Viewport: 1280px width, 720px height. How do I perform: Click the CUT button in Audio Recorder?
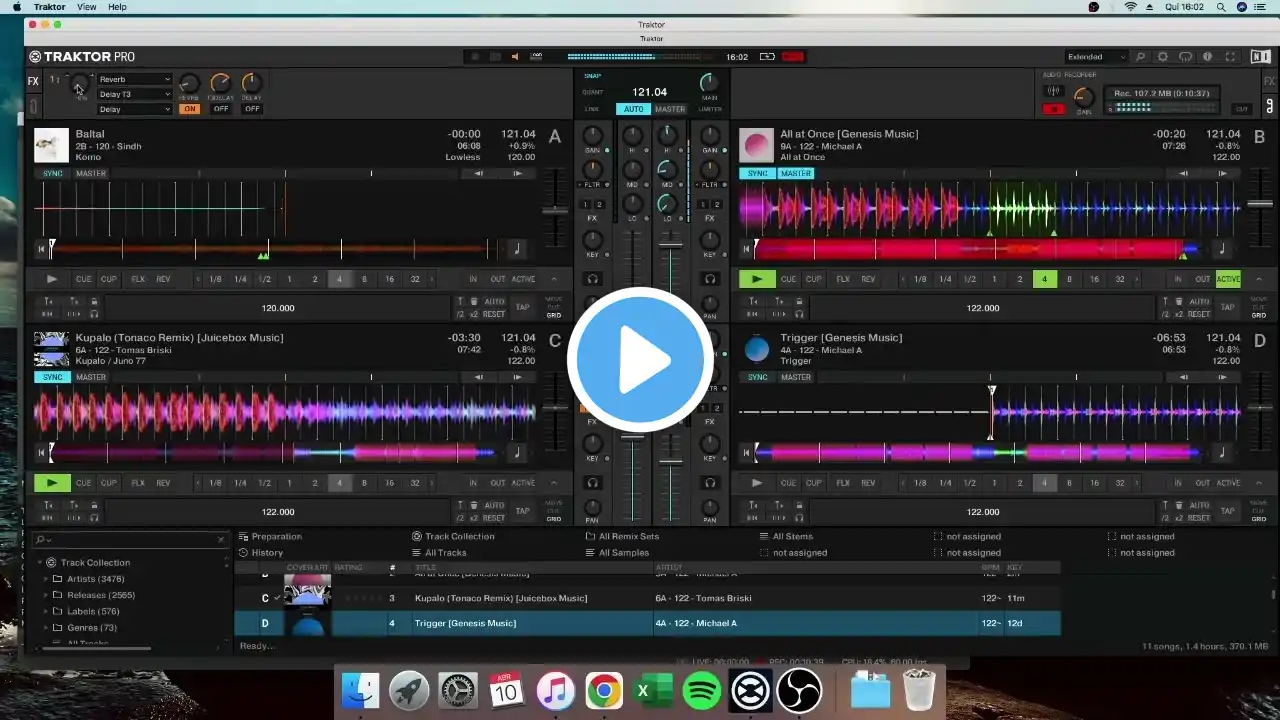pos(1242,109)
